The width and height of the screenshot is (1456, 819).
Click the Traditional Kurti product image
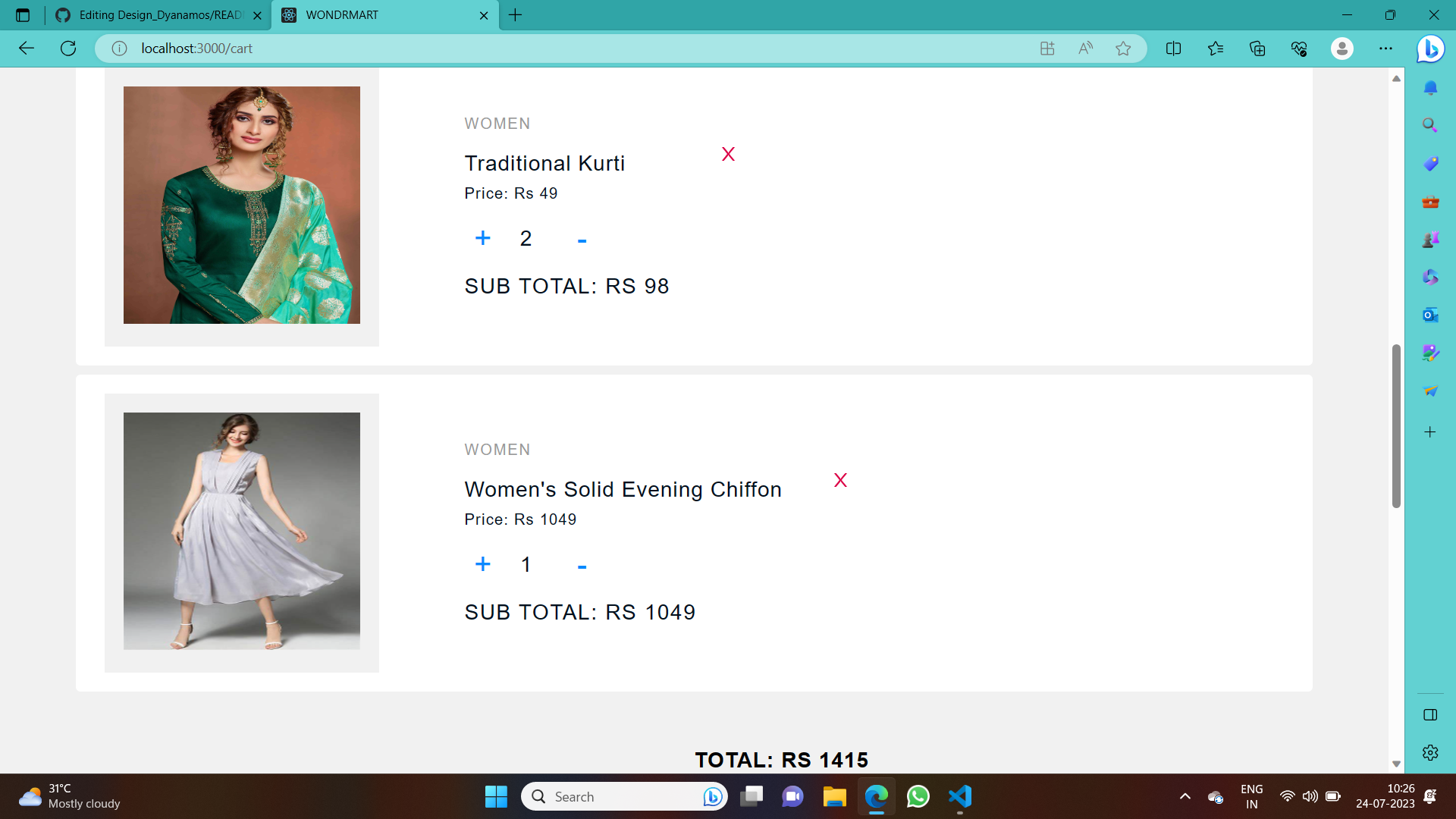(x=241, y=205)
